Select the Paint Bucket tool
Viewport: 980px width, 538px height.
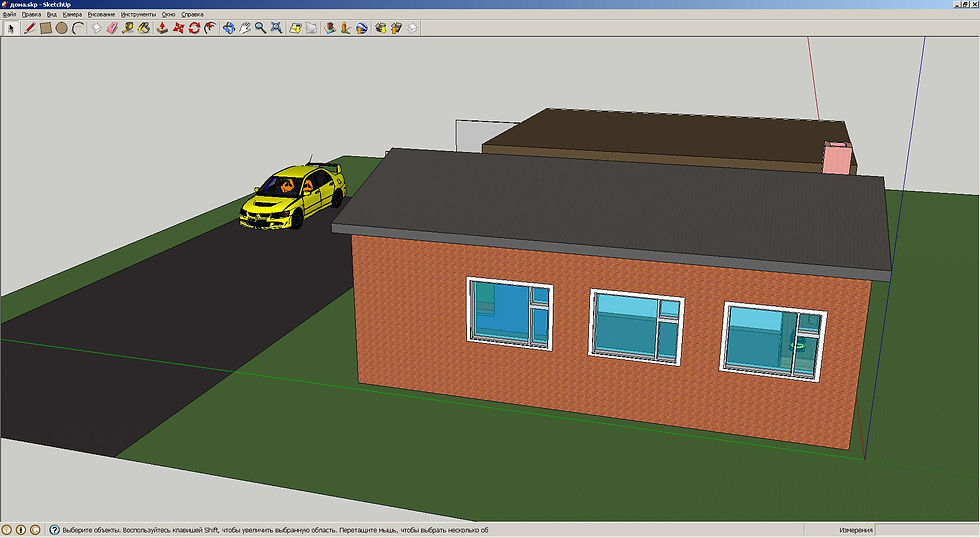pos(144,28)
